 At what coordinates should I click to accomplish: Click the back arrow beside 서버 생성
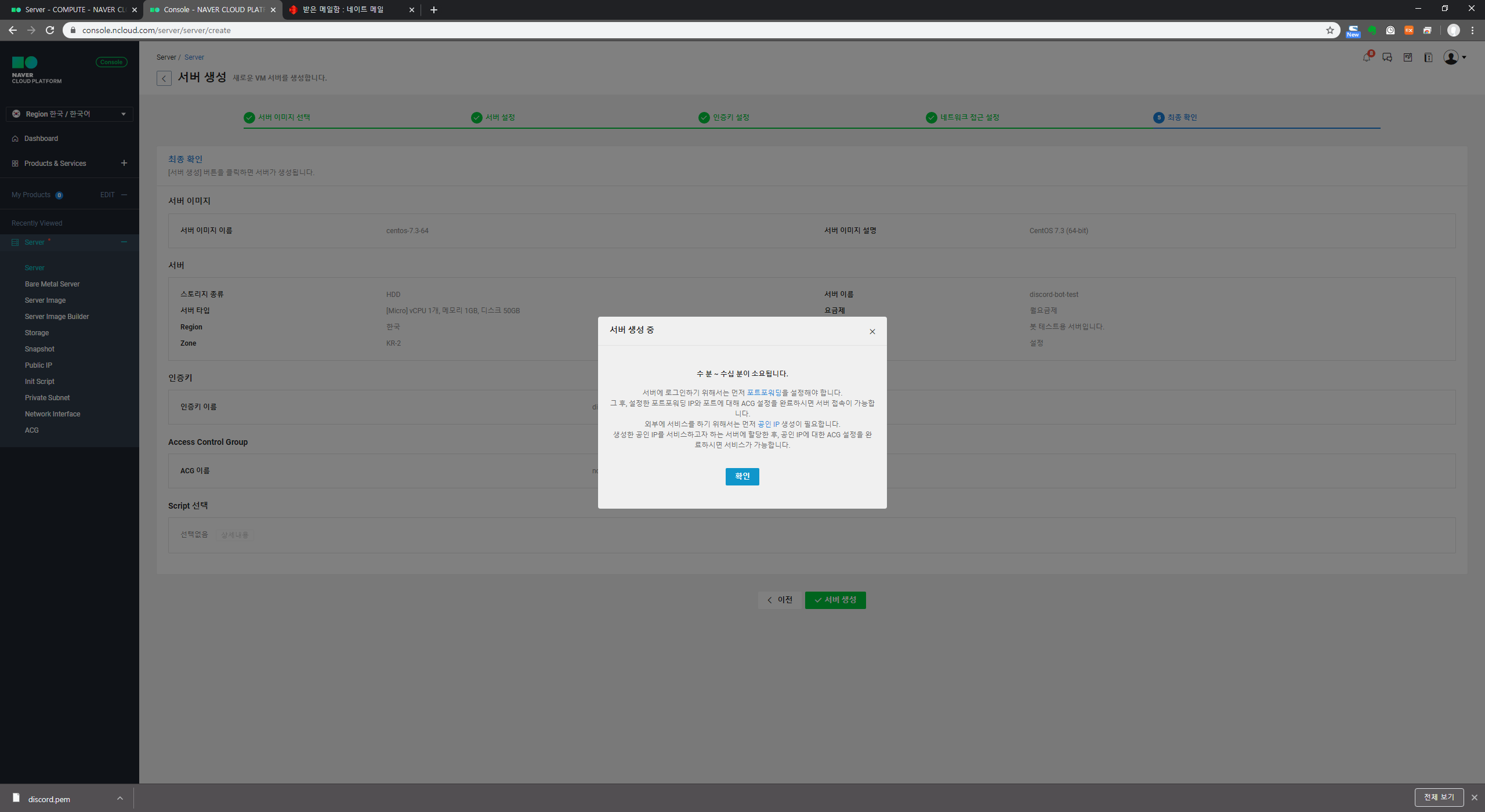164,78
